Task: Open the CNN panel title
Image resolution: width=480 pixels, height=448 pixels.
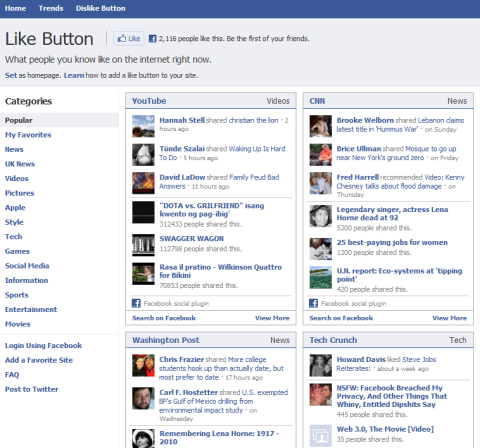Action: coord(317,101)
